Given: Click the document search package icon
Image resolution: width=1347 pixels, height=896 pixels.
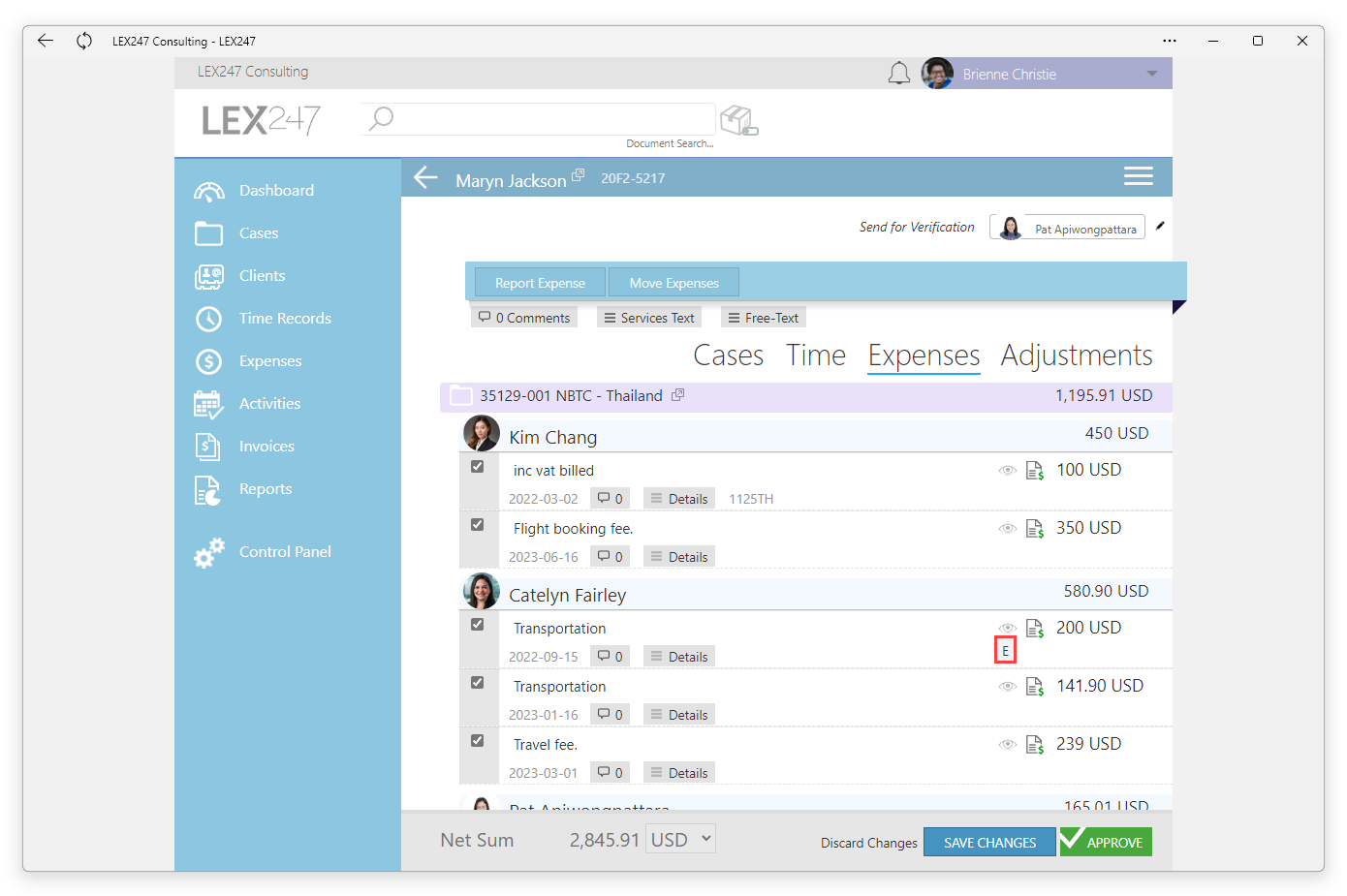Looking at the screenshot, I should (738, 120).
